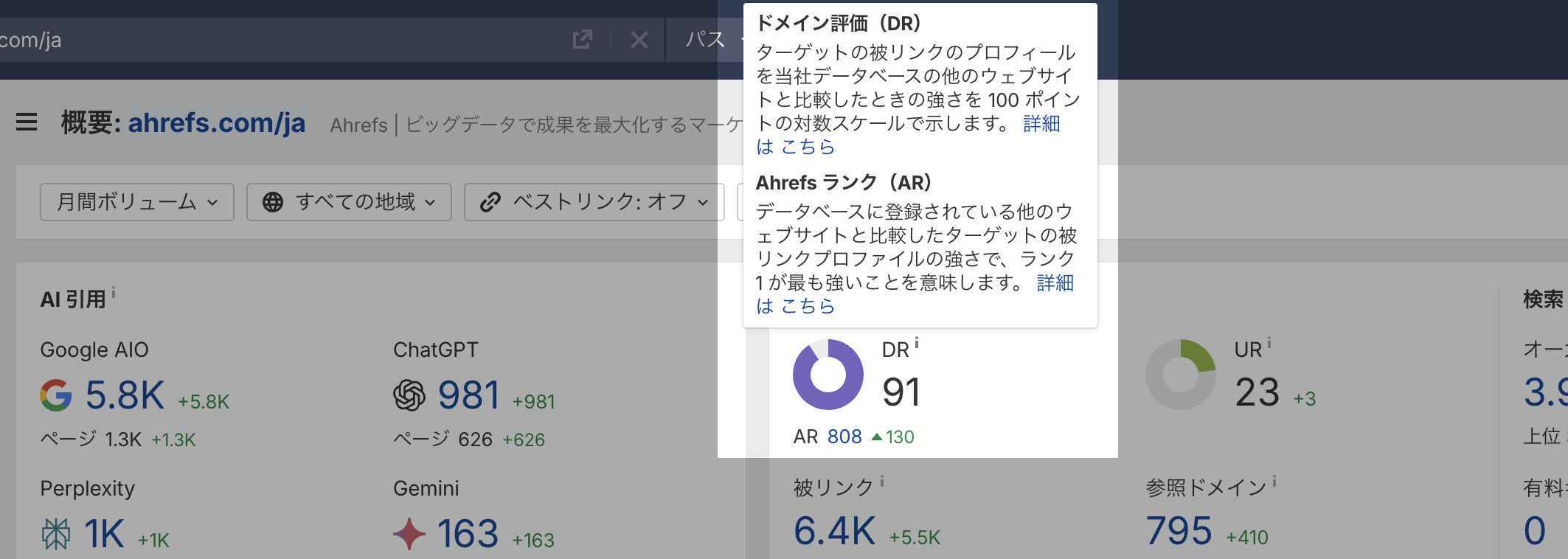Click the Perplexity logo icon
The width and height of the screenshot is (1568, 559).
click(x=56, y=533)
